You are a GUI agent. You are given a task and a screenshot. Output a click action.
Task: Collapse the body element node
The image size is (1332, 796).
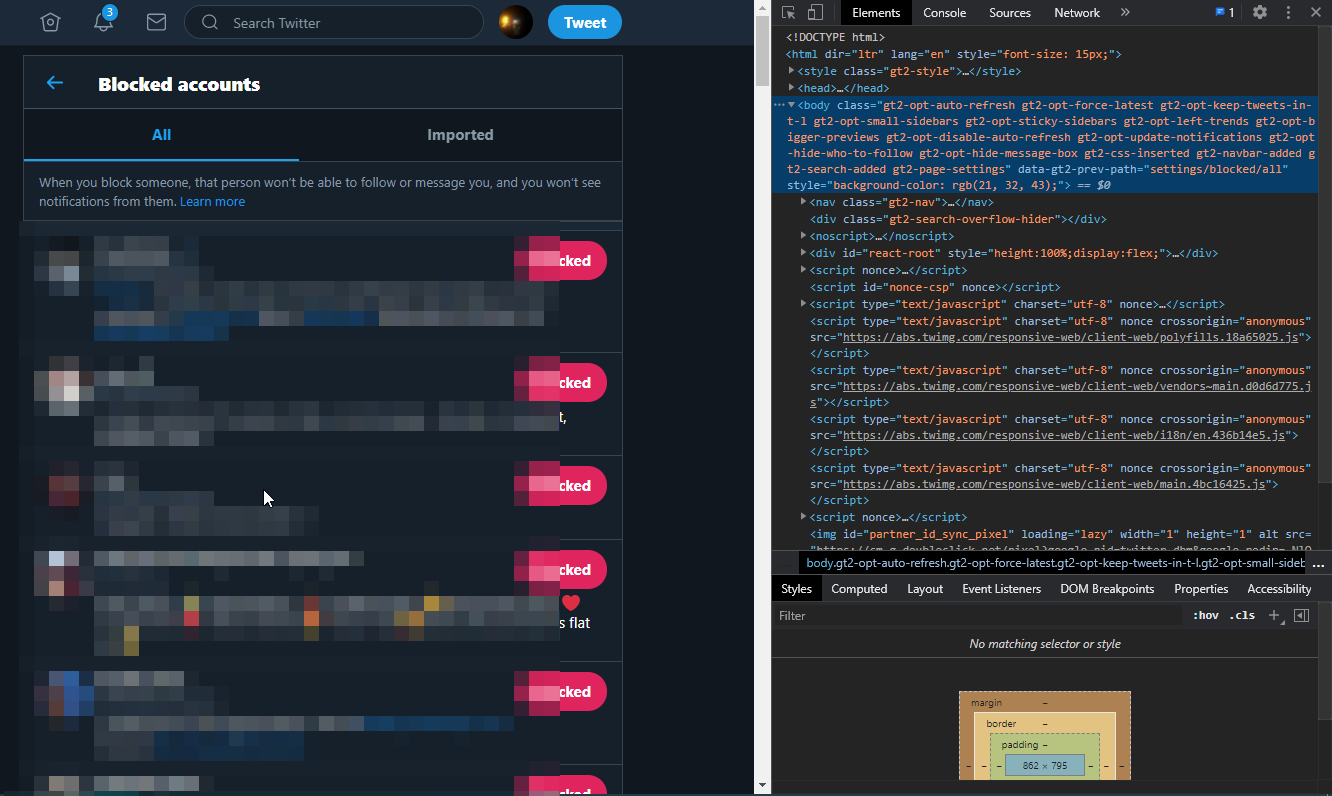[x=791, y=105]
